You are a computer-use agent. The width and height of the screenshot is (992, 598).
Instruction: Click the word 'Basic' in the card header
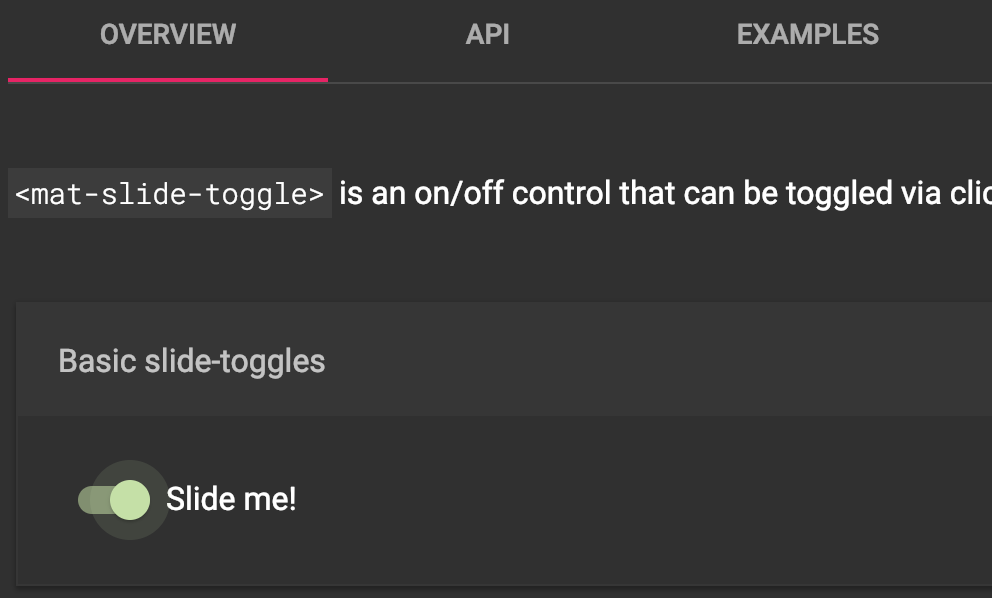coord(97,361)
